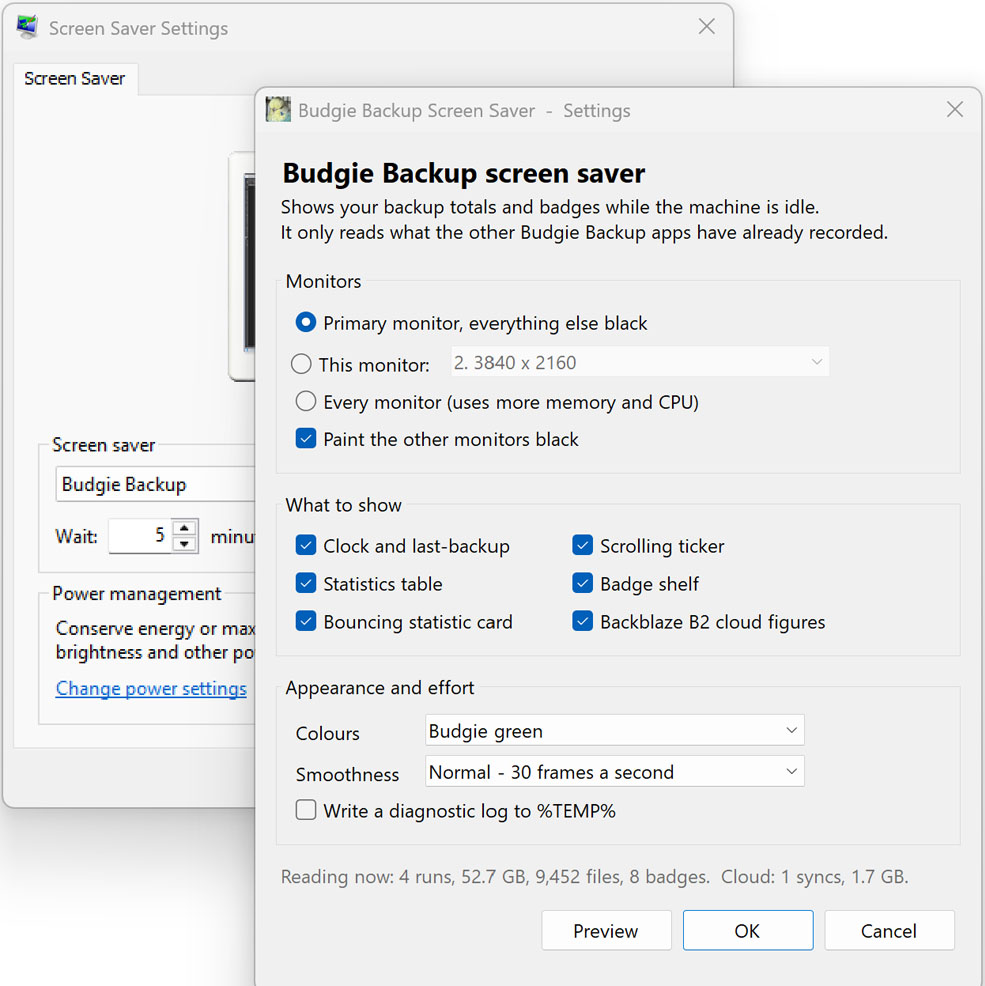The height and width of the screenshot is (986, 985).
Task: Click the Cancel button
Action: [889, 930]
